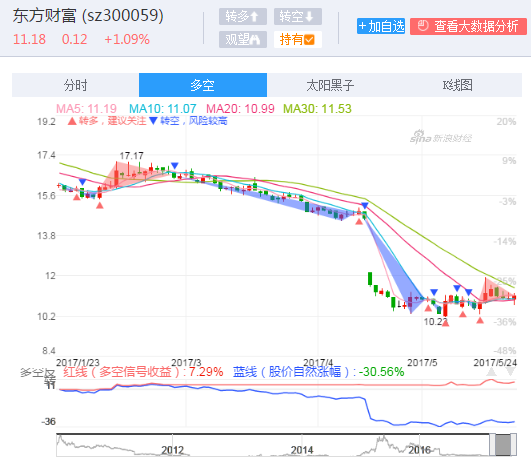Viewport: 531px width, 470px height.
Task: Click the 2014 label in the overview timeline
Action: click(302, 450)
